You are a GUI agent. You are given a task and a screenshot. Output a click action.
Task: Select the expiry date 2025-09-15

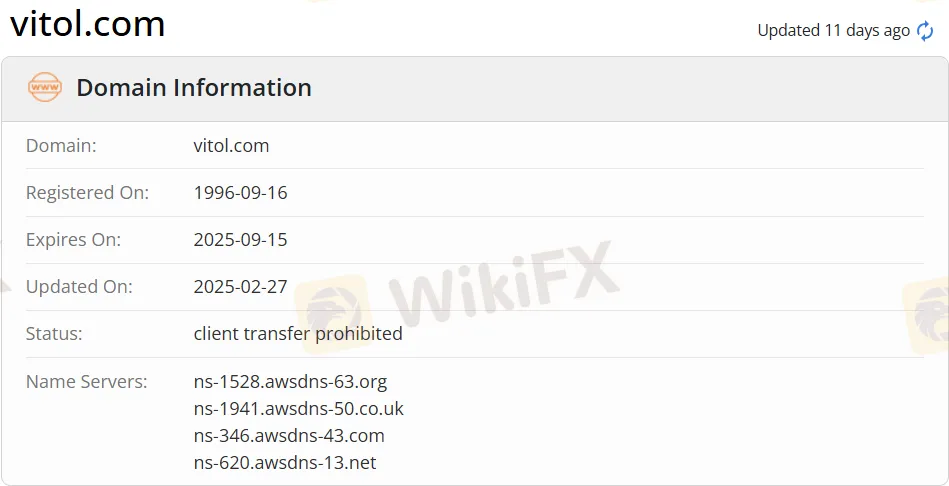[x=240, y=240]
